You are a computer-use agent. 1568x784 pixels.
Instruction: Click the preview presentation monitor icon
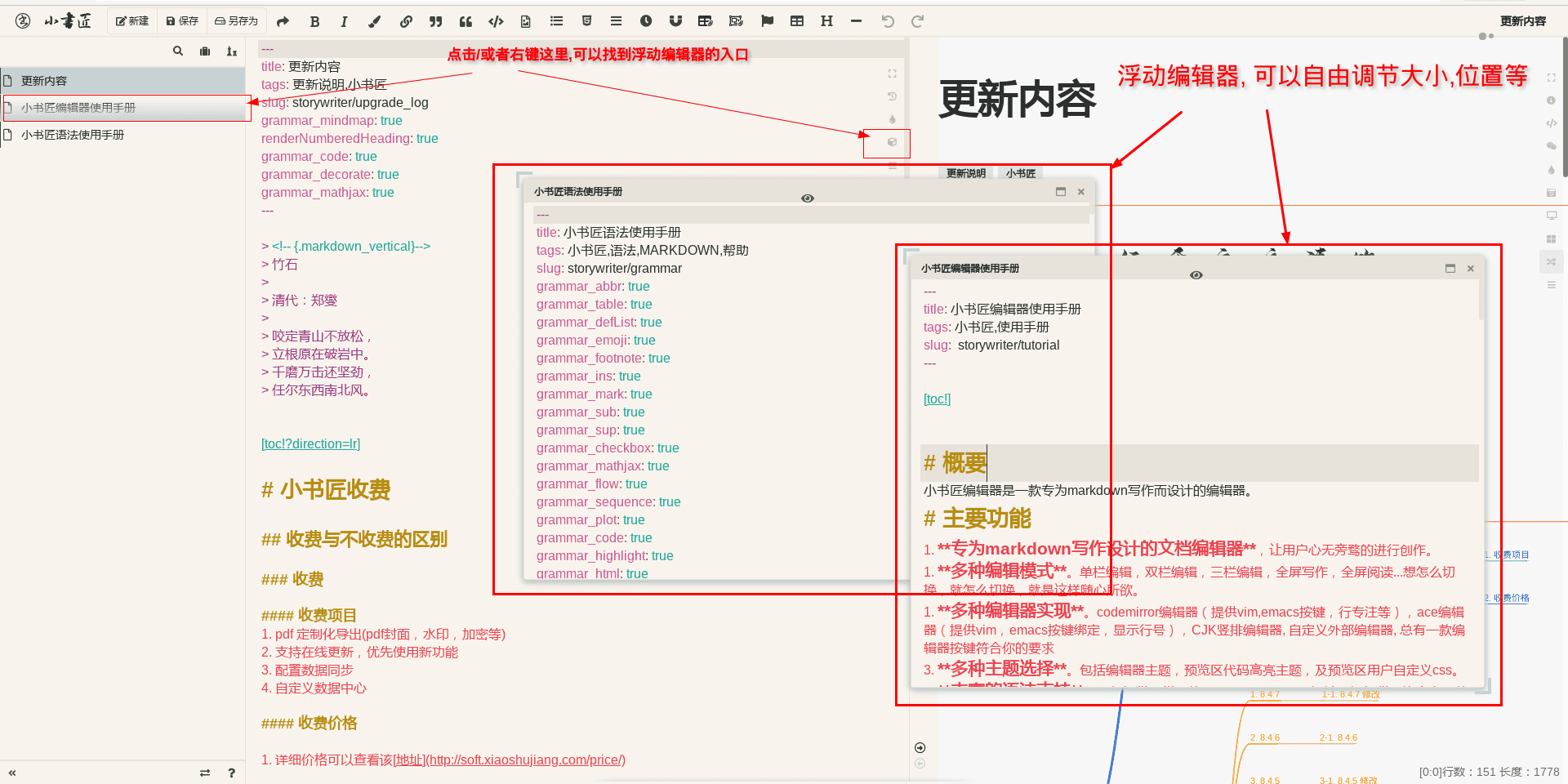pos(1551,216)
